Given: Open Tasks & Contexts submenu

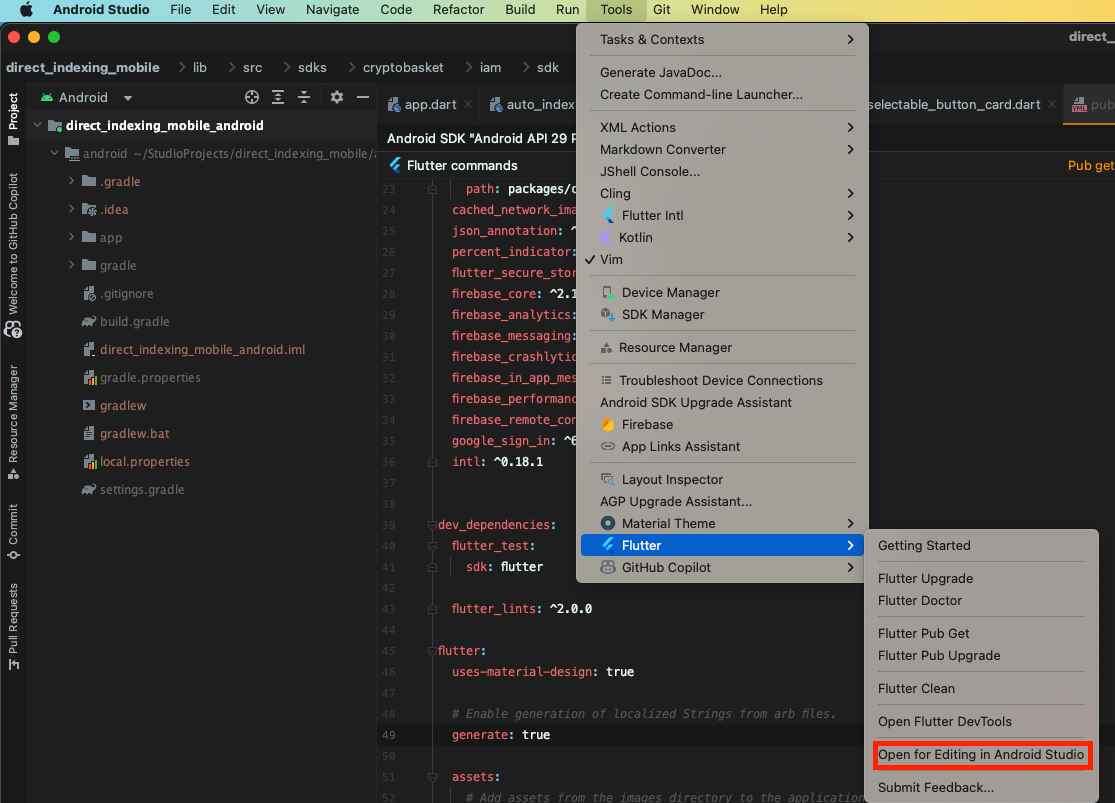Looking at the screenshot, I should (722, 40).
